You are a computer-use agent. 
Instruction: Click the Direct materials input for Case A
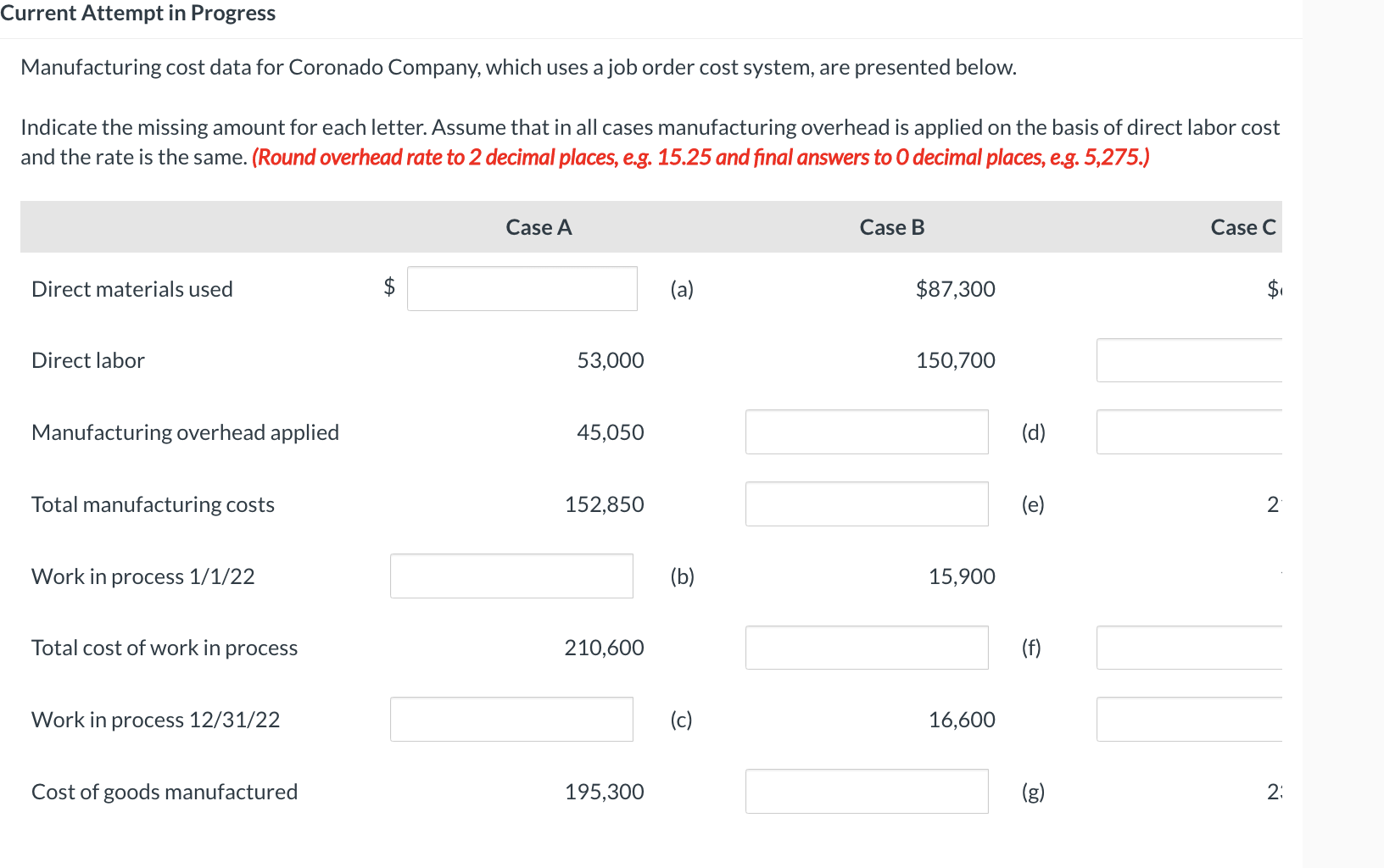pyautogui.click(x=522, y=288)
